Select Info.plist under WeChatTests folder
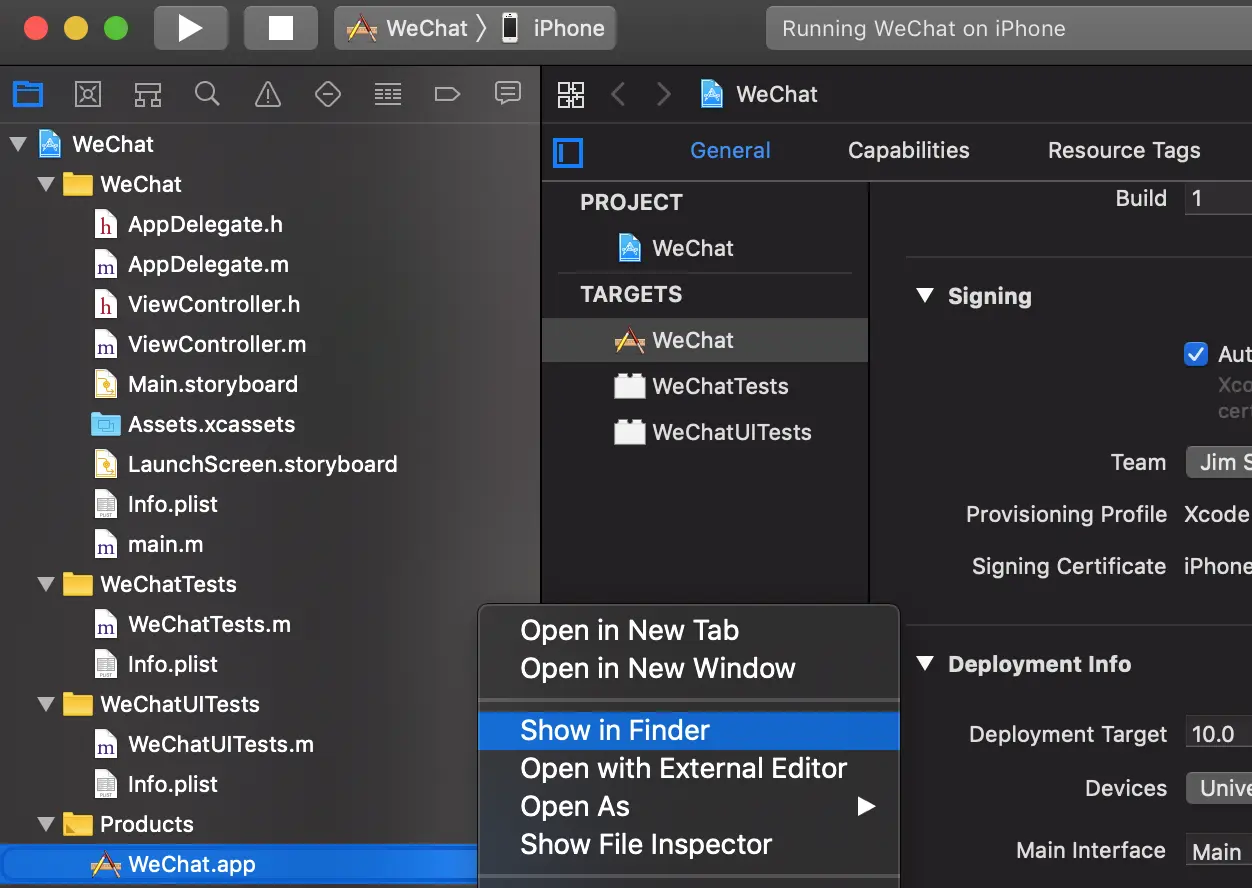Screen dimensions: 1252x888 pos(173,664)
